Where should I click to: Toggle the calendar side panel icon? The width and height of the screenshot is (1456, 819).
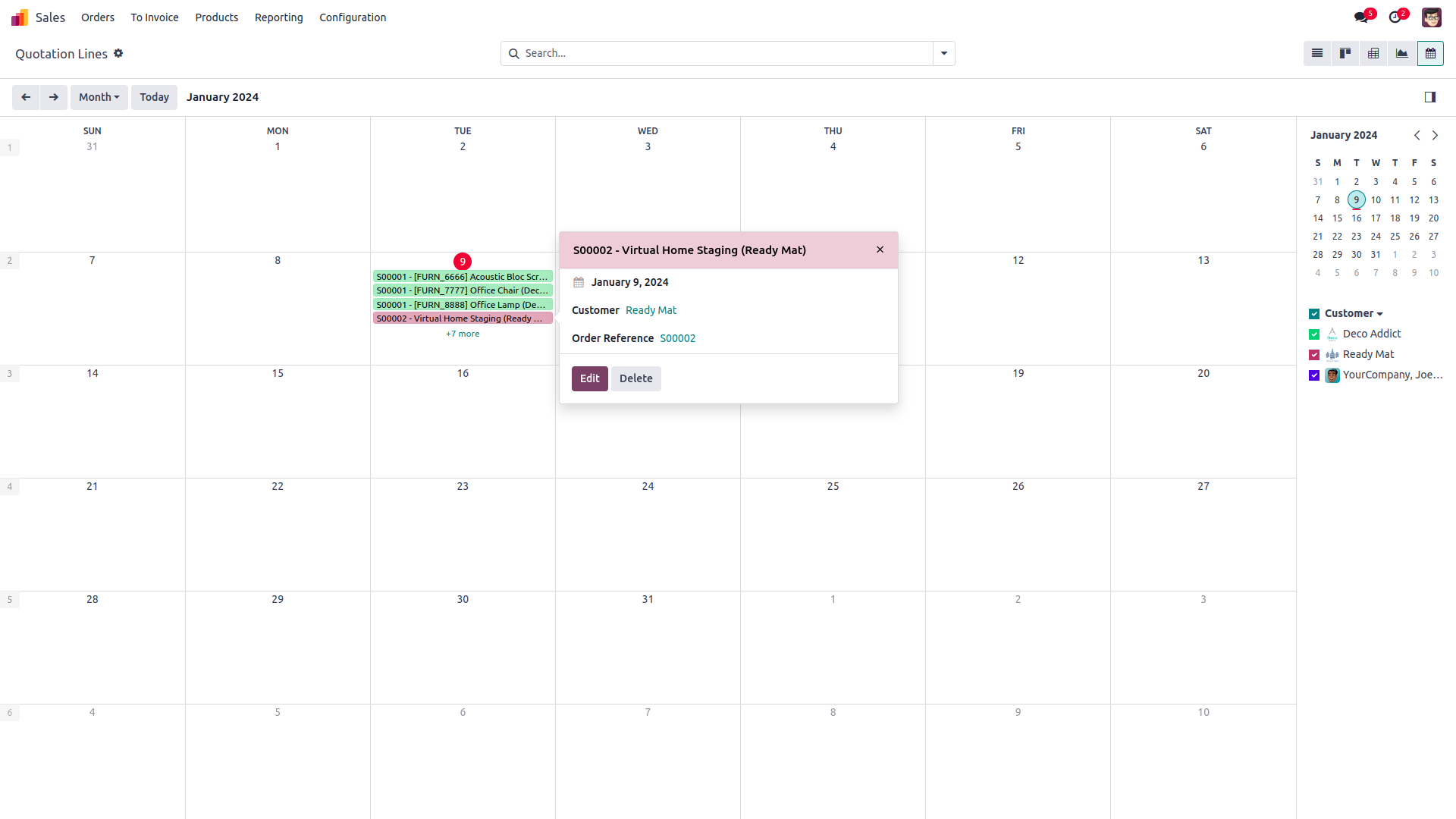[1429, 97]
